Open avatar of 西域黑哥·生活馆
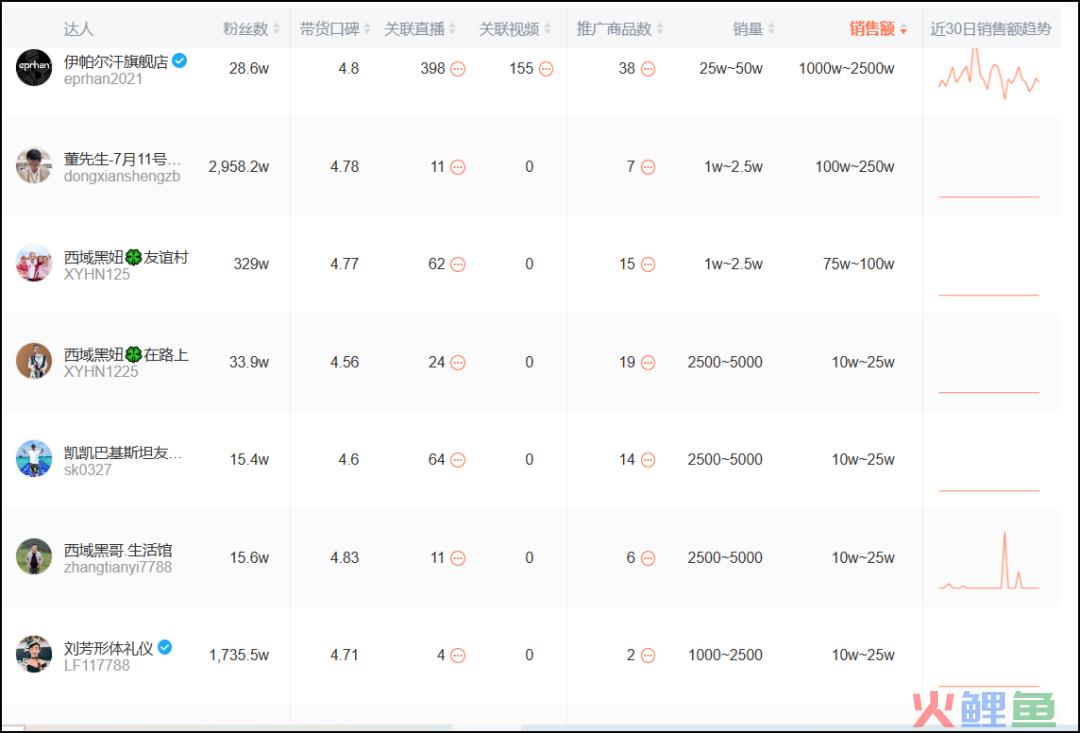 tap(34, 557)
